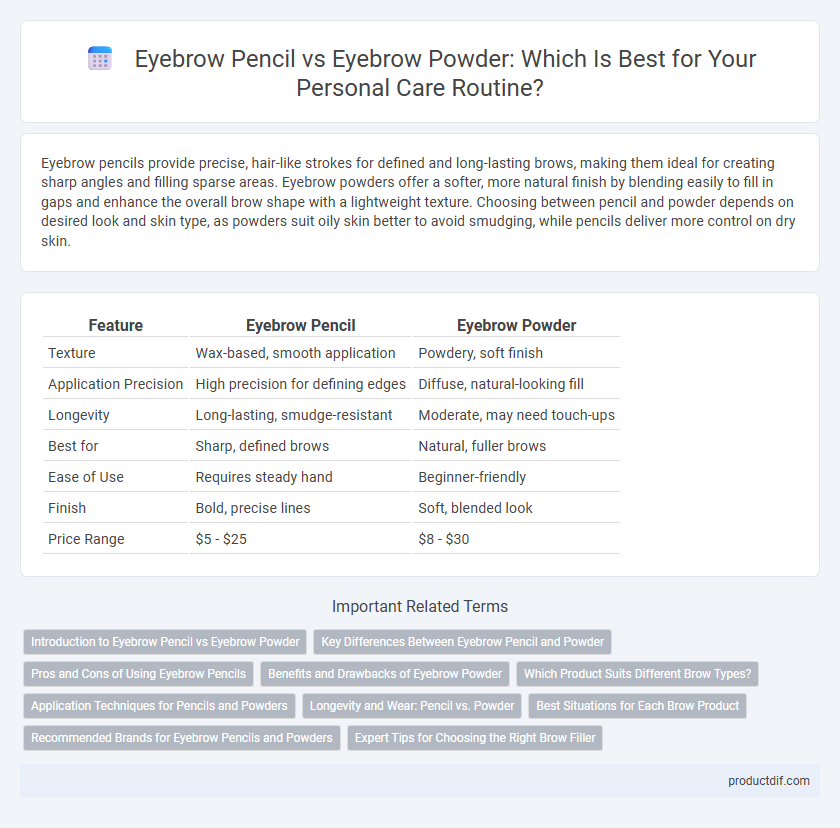The image size is (840, 828).
Task: Open Key Differences Between Eyebrow Pencil and Powder
Action: pyautogui.click(x=462, y=642)
